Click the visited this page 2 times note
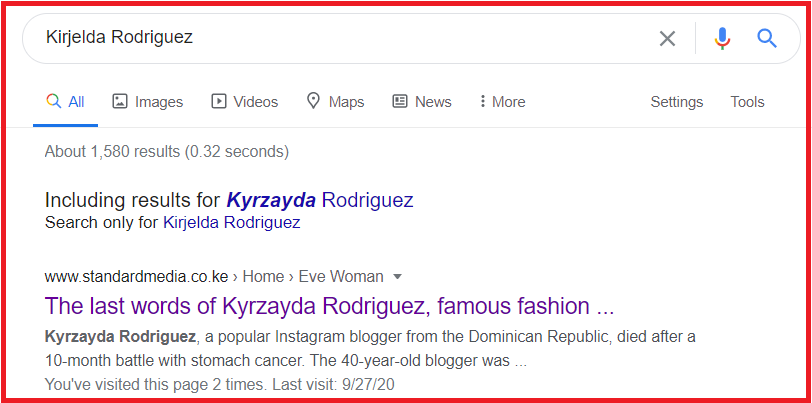The image size is (812, 403). [x=220, y=384]
